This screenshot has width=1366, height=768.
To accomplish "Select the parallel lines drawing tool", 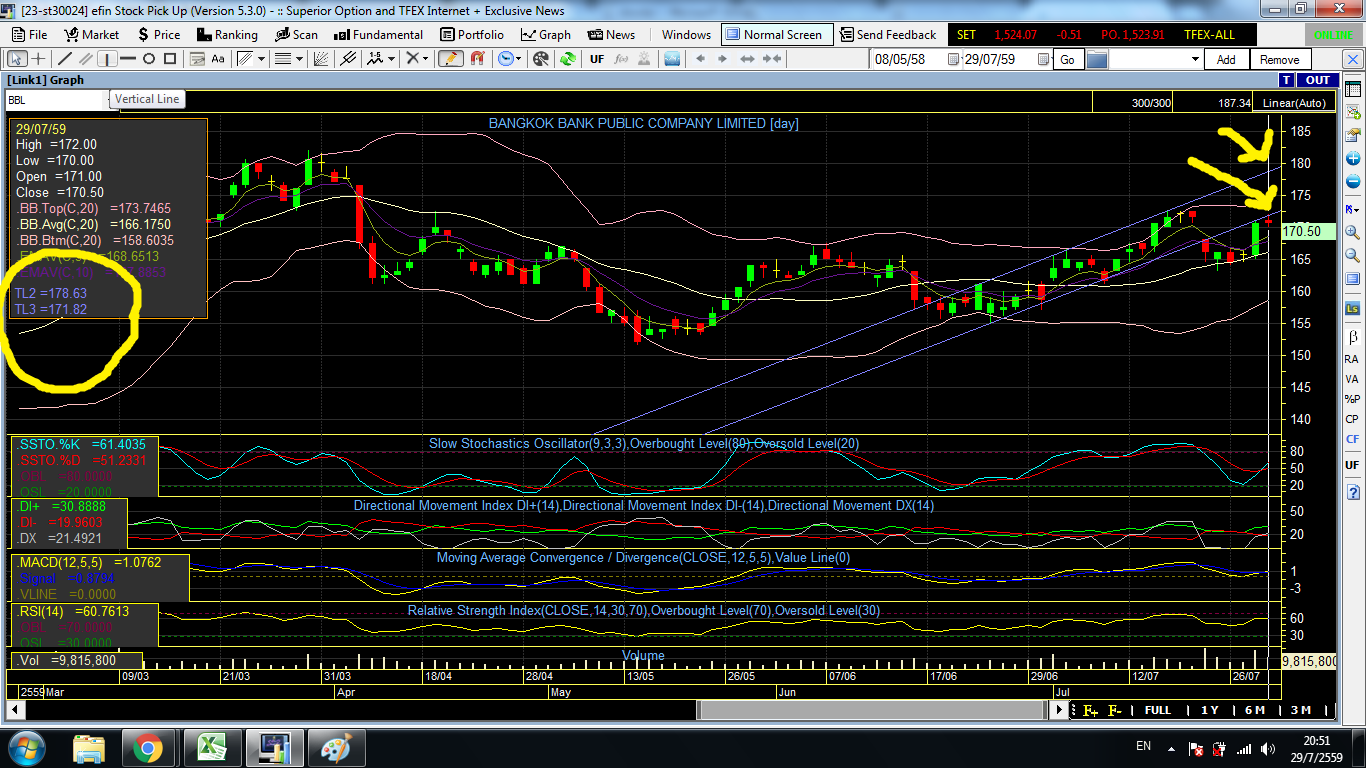I will point(86,59).
